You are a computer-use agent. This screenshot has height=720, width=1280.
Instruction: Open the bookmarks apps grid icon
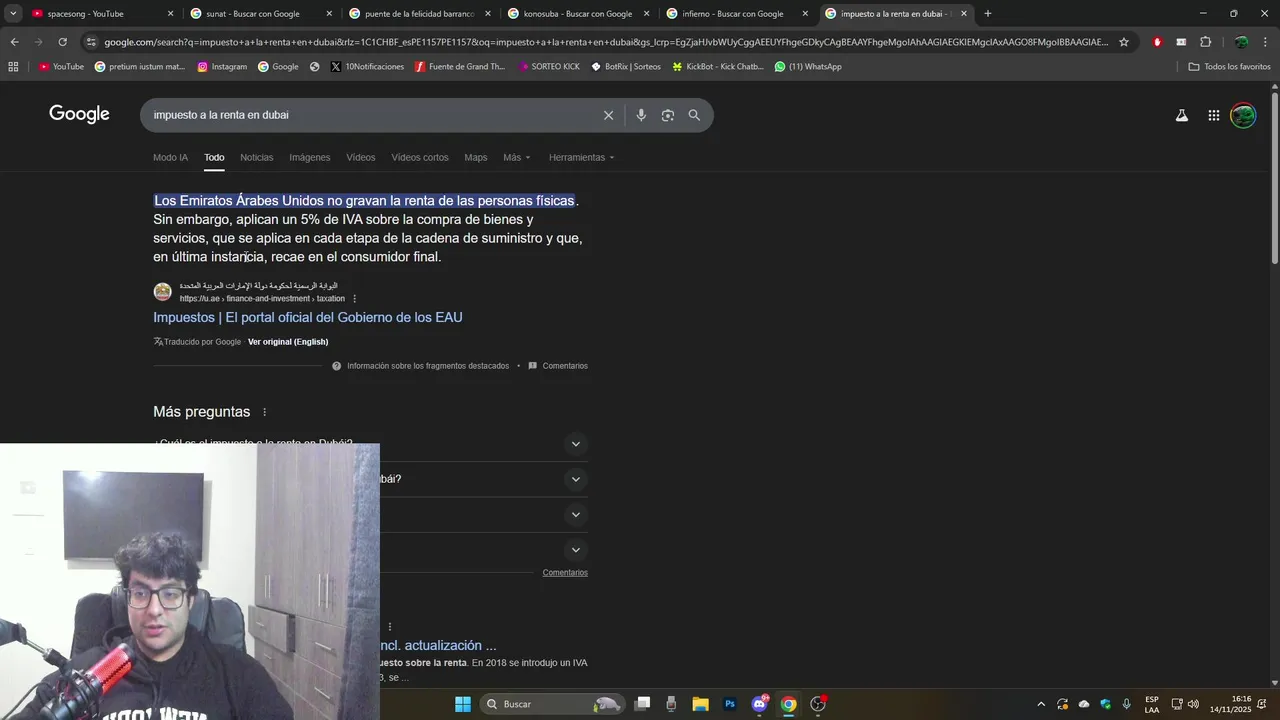(x=13, y=67)
